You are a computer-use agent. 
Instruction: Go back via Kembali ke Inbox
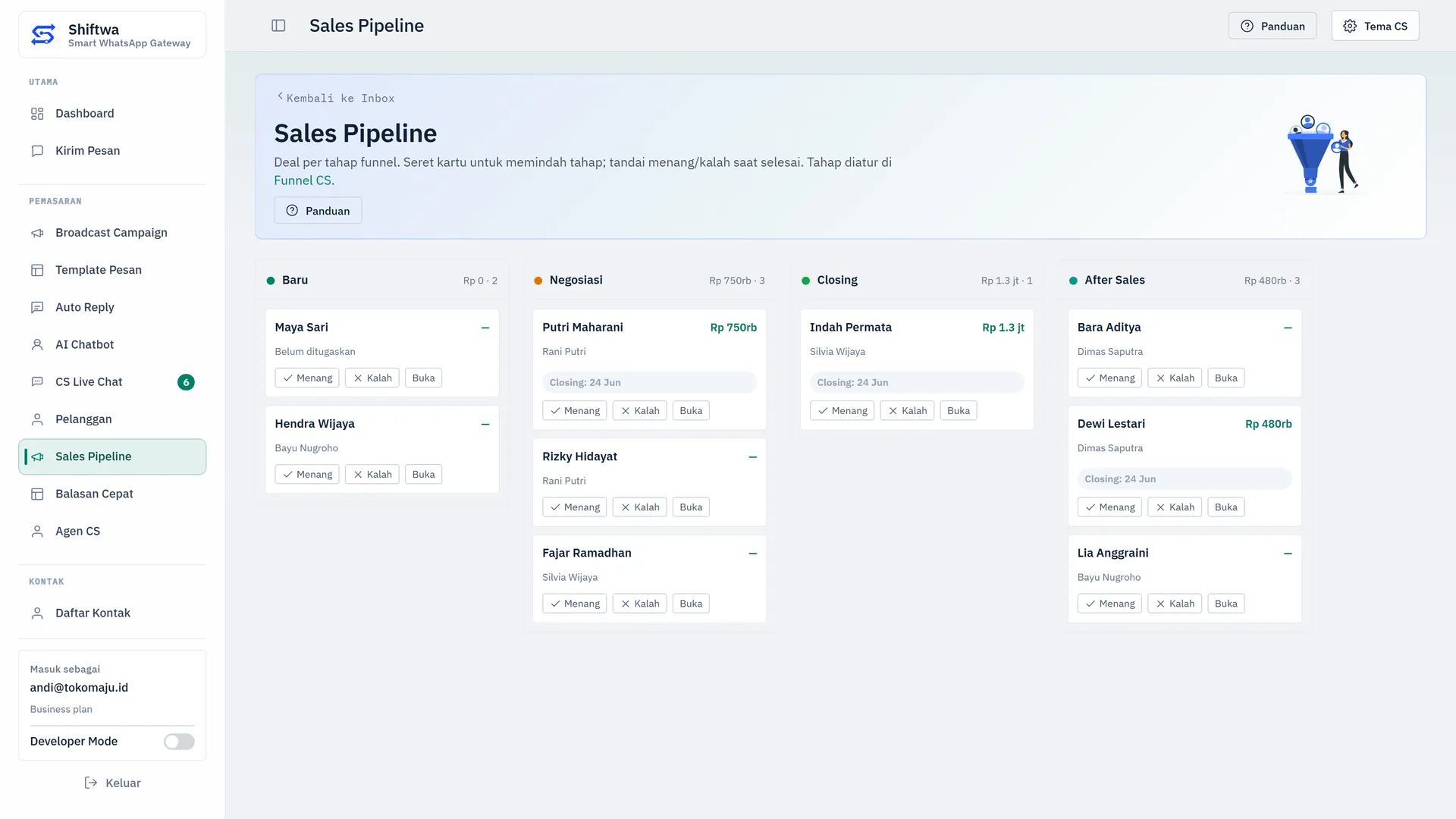pyautogui.click(x=335, y=98)
